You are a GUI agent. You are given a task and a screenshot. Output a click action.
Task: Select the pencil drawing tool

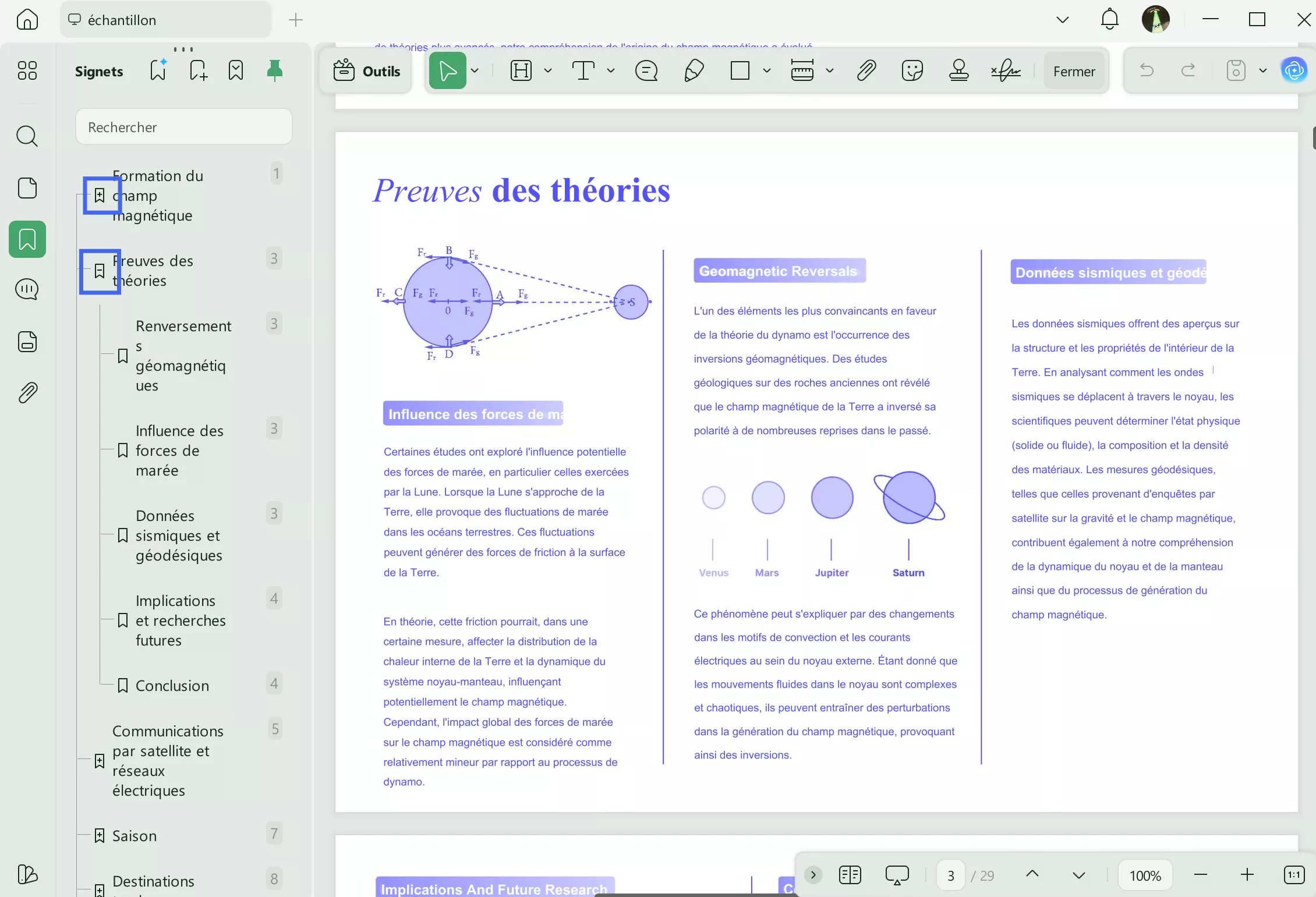(694, 71)
